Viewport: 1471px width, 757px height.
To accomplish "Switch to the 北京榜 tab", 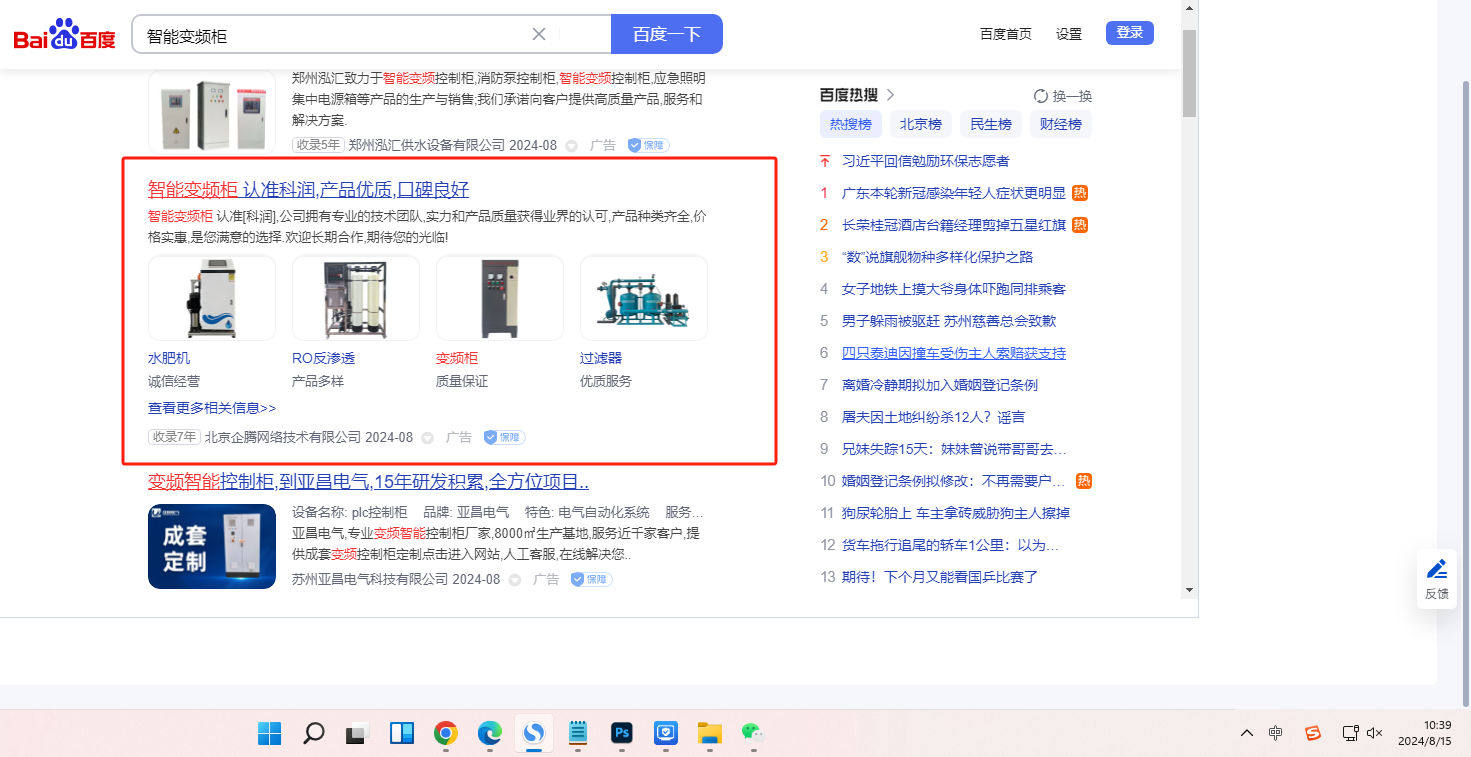I will click(x=920, y=124).
